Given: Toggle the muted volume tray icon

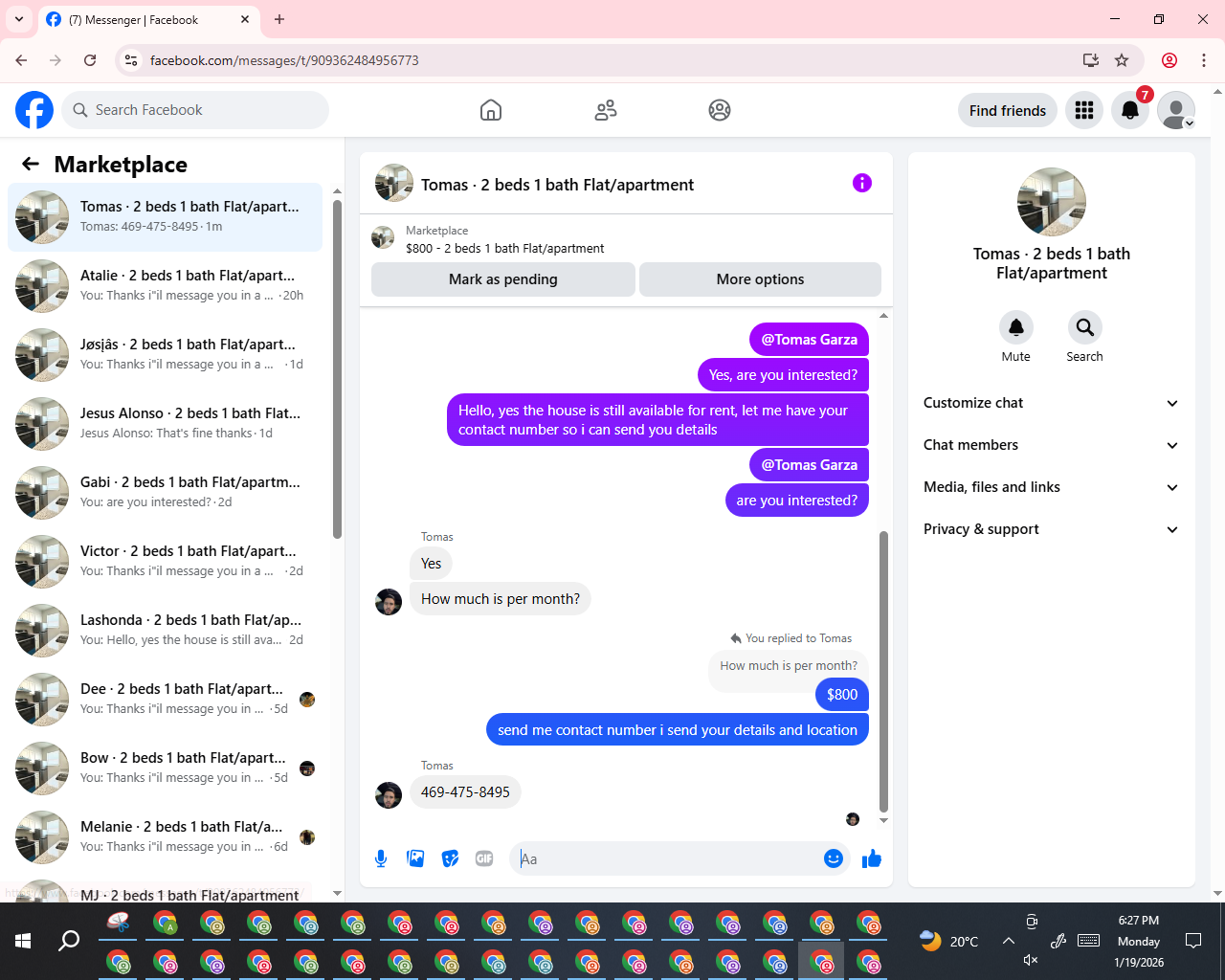Looking at the screenshot, I should [1031, 960].
